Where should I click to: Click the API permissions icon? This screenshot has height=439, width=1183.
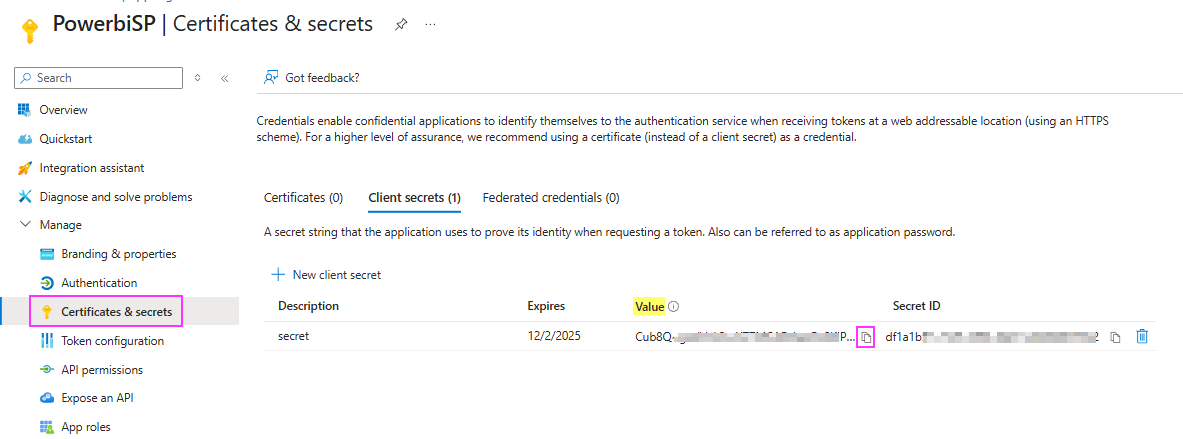[x=47, y=370]
